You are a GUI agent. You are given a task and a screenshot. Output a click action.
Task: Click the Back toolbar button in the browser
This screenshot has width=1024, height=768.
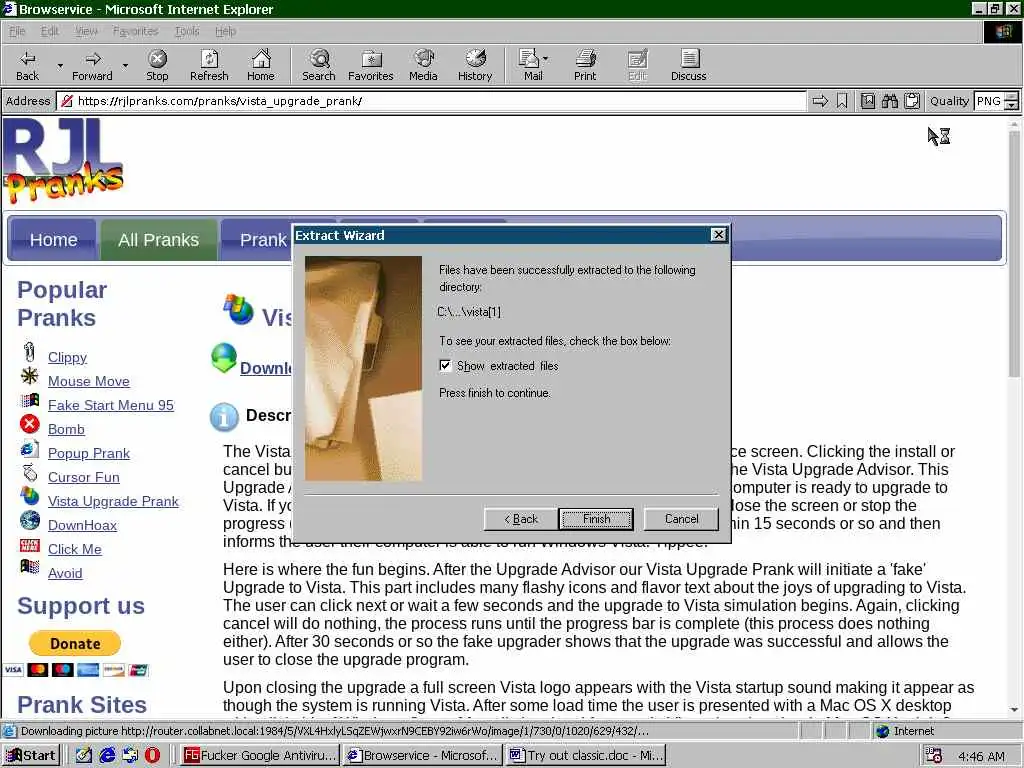(27, 65)
